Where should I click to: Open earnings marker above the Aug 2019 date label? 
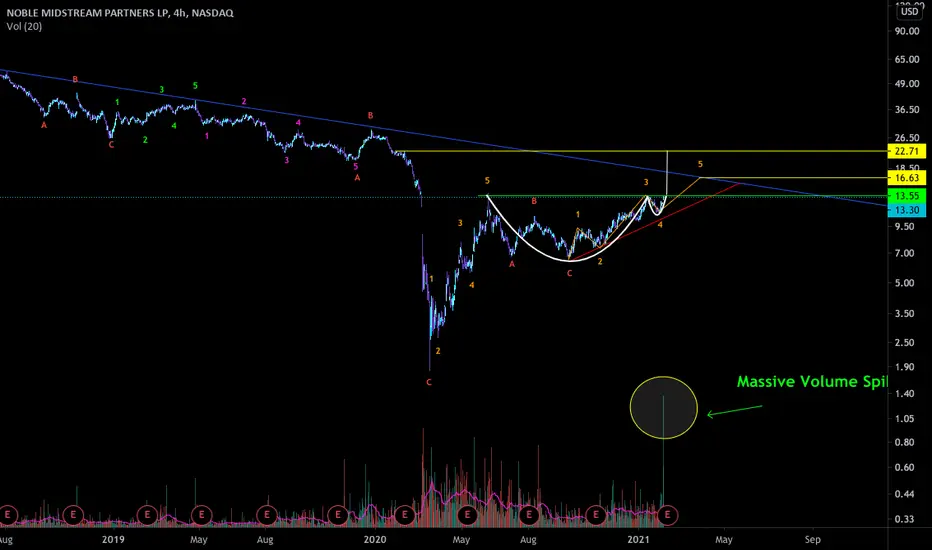click(266, 514)
